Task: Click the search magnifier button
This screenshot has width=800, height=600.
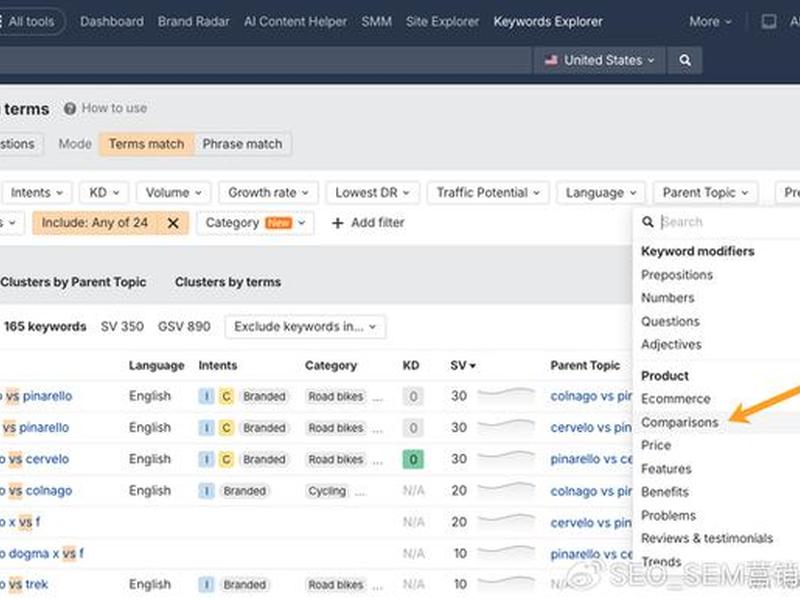Action: pyautogui.click(x=685, y=60)
